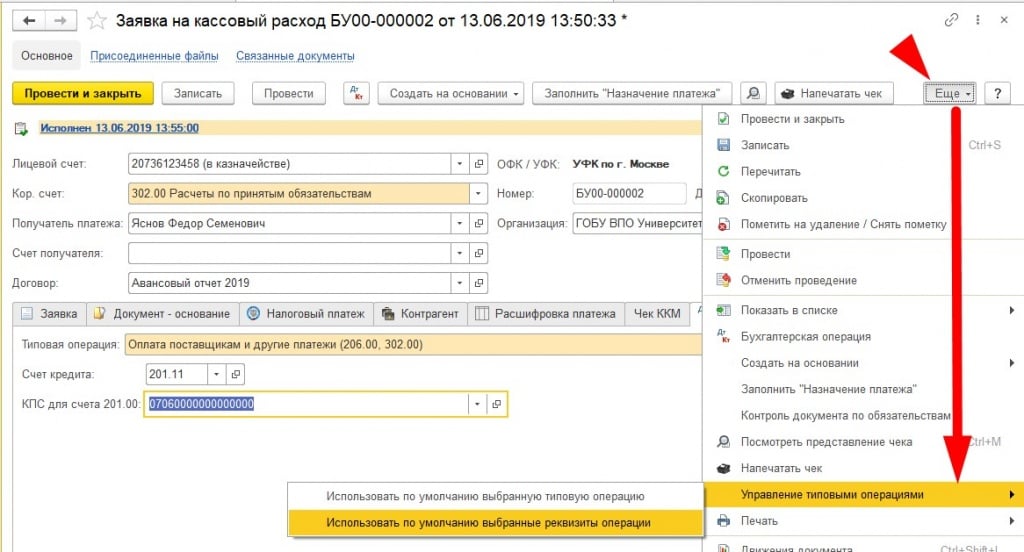Open the КПС field's linked record icon
This screenshot has height=552, width=1024.
click(x=496, y=404)
